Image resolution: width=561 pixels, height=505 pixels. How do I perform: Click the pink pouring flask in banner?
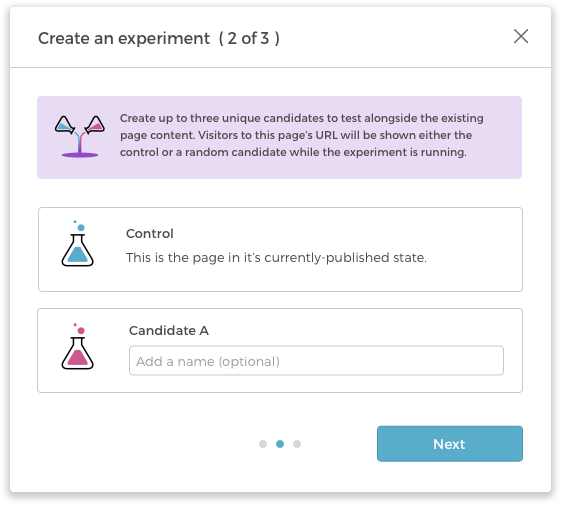95,125
